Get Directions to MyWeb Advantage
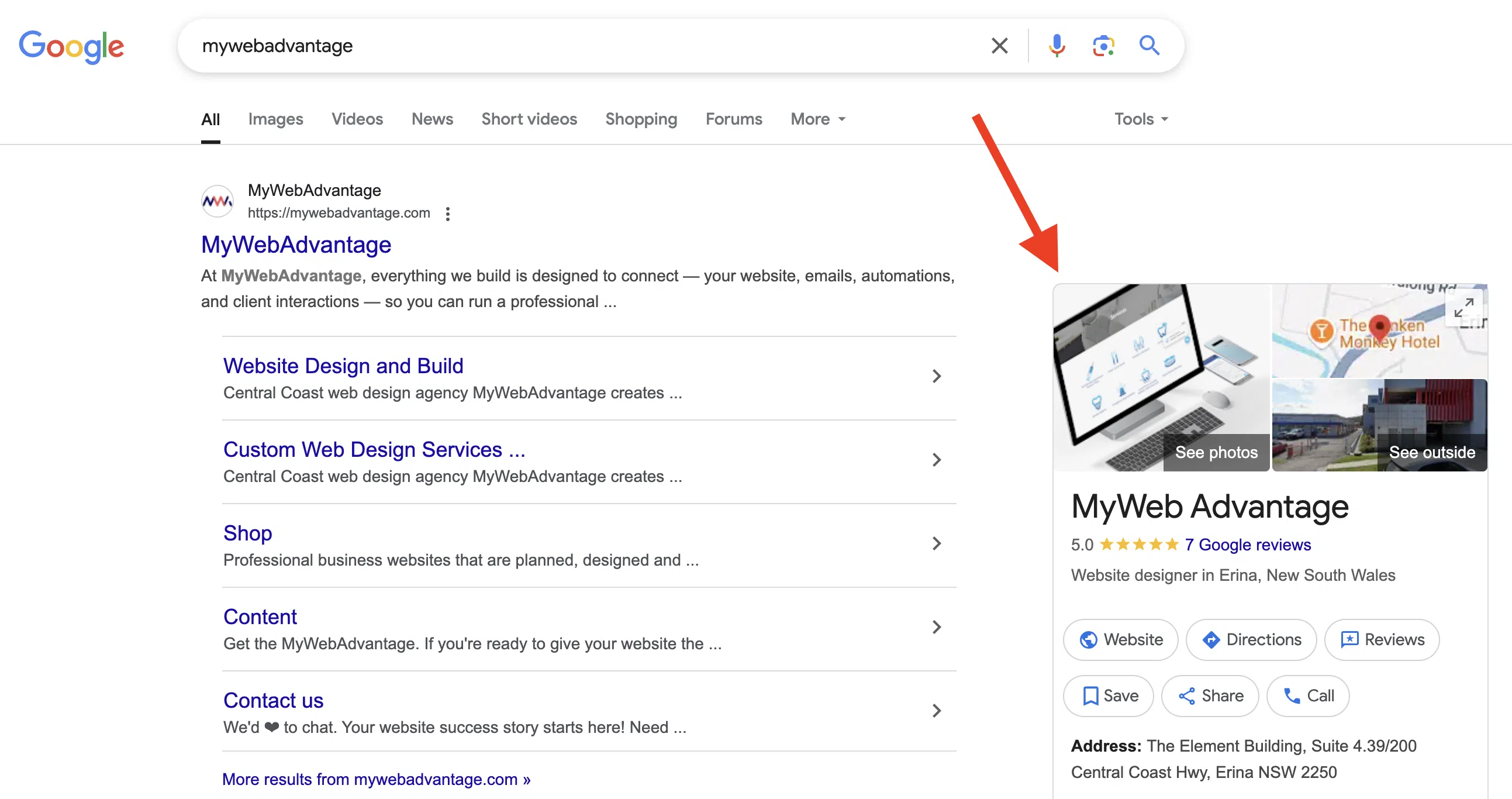 point(1251,640)
